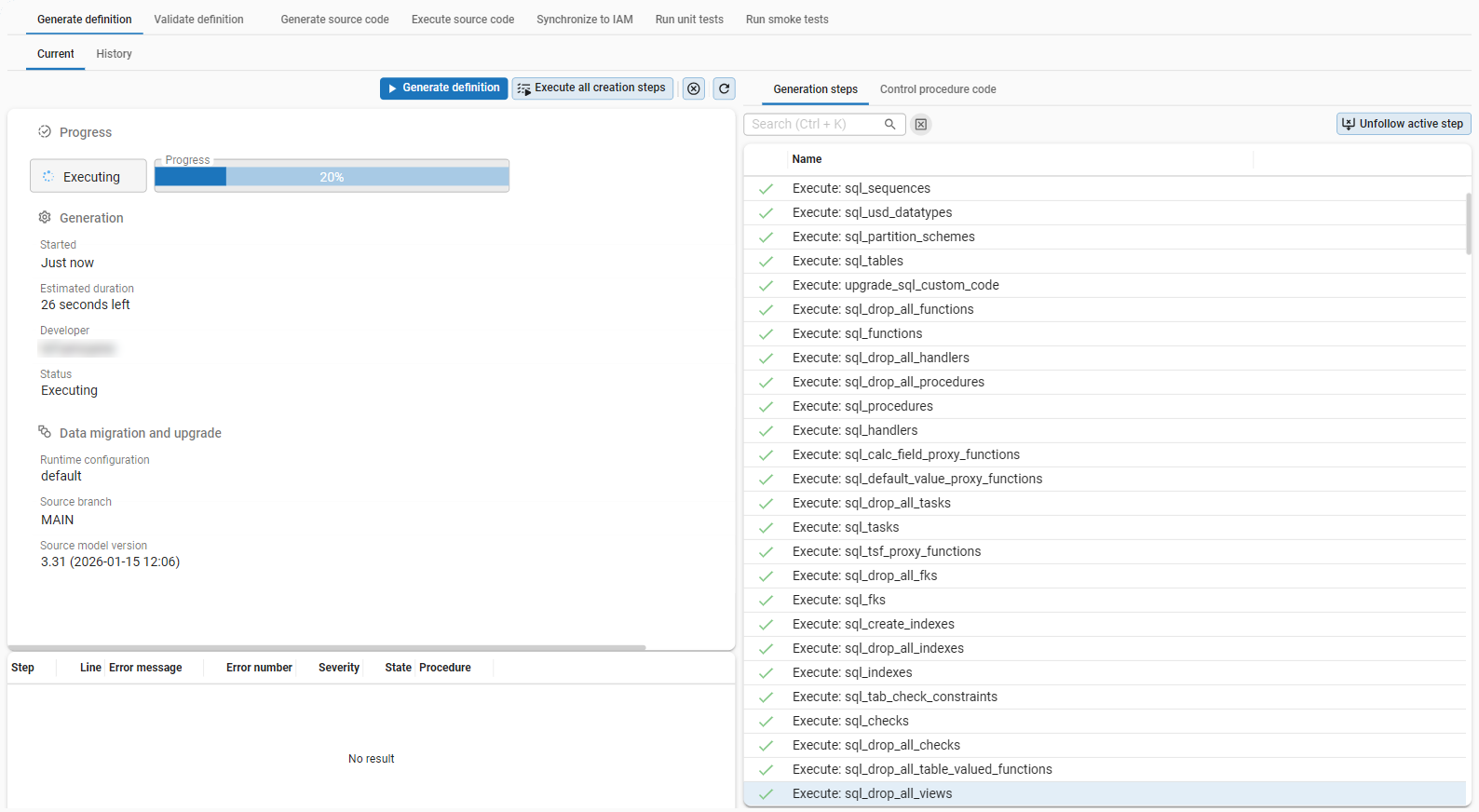Open Run smoke tests tab
The image size is (1479, 812).
click(x=787, y=20)
